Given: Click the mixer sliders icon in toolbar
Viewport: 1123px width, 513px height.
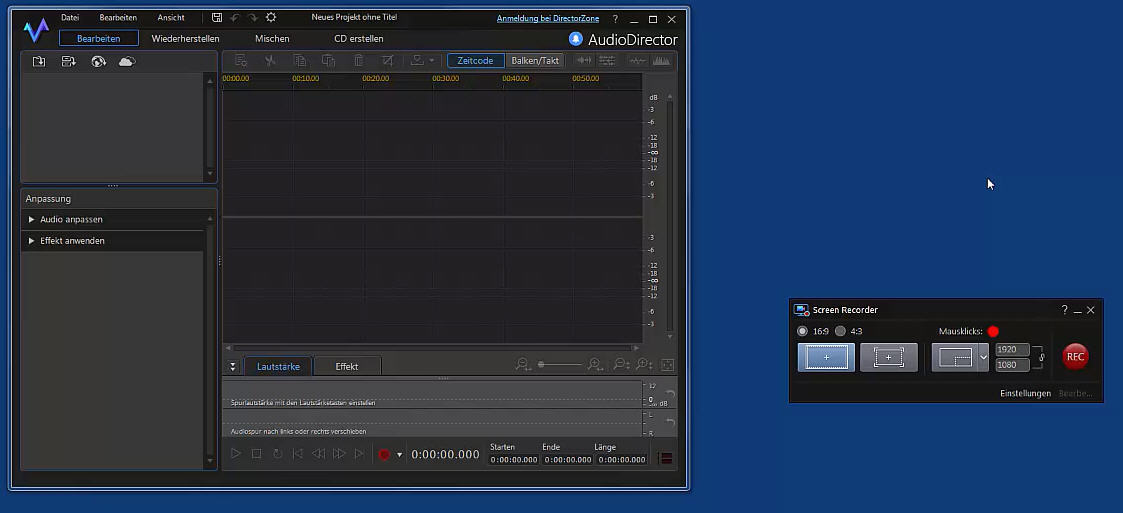Looking at the screenshot, I should click(607, 61).
